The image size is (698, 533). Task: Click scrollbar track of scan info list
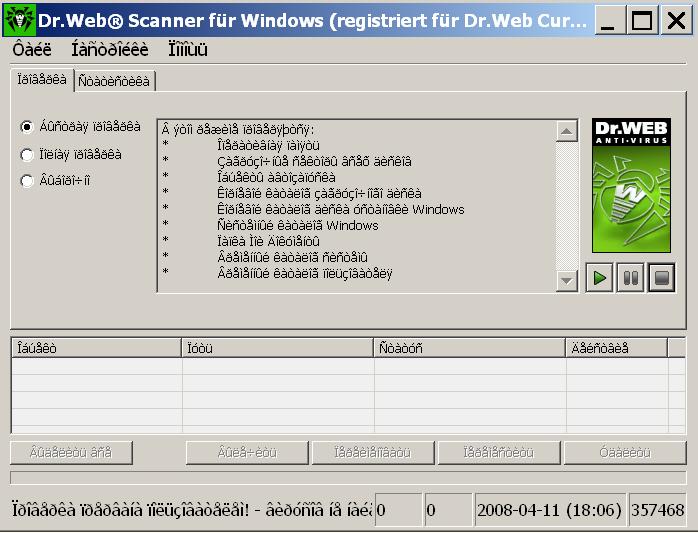click(567, 206)
